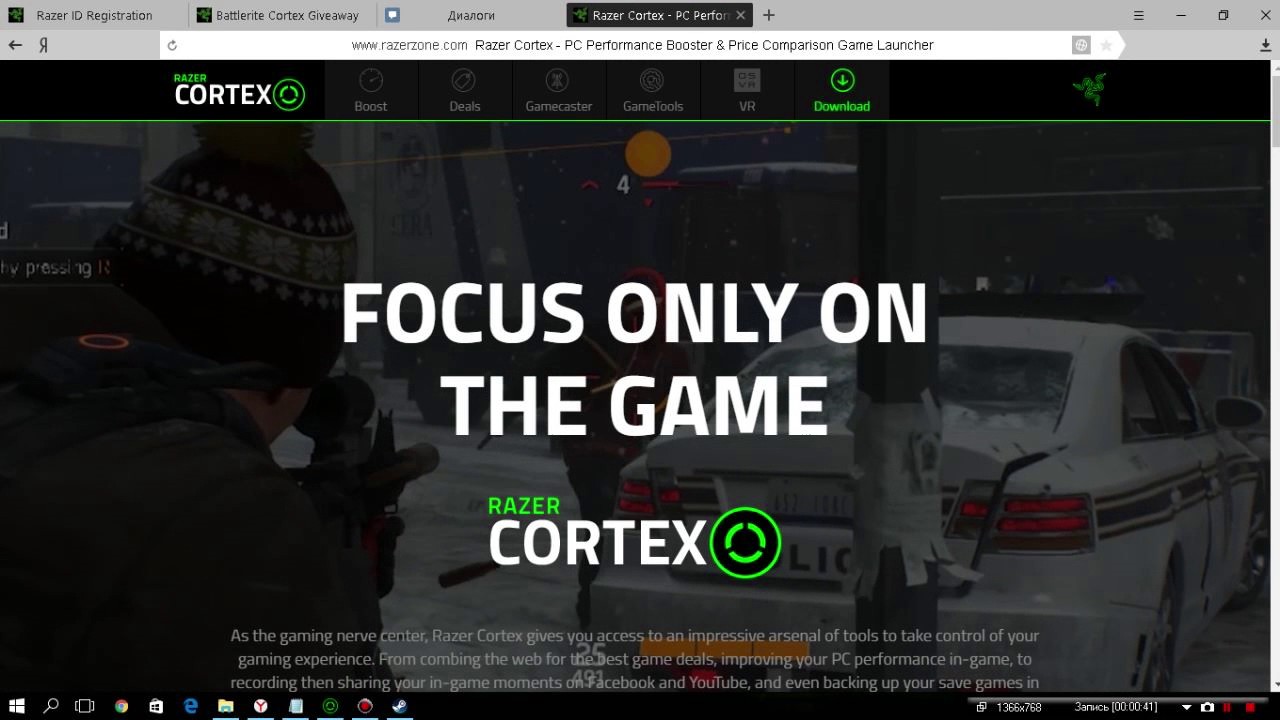Open Microsoft Edge from the taskbar

pyautogui.click(x=191, y=706)
